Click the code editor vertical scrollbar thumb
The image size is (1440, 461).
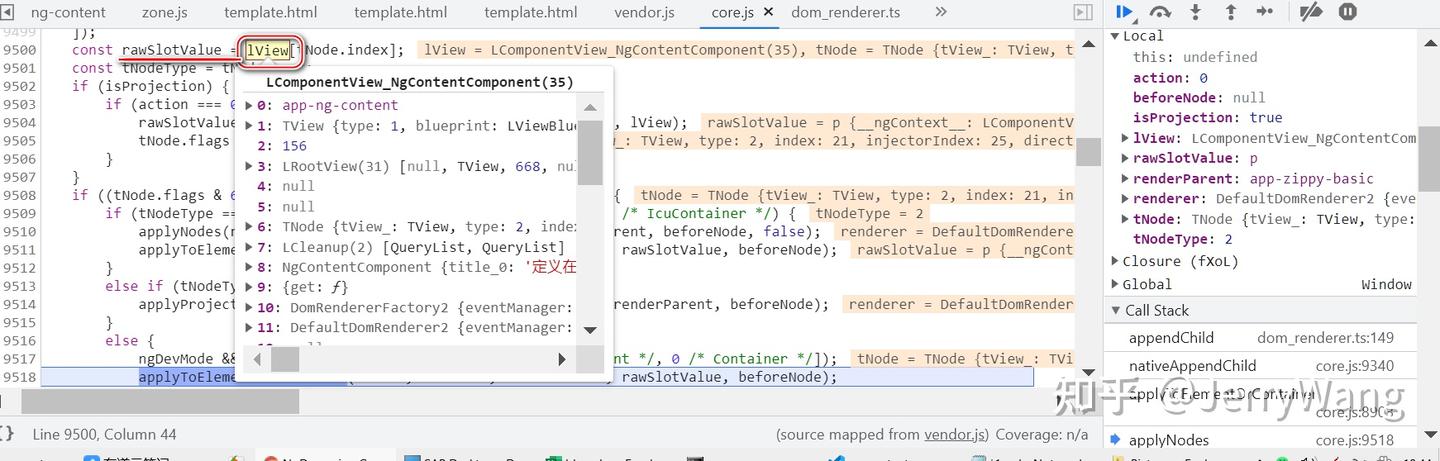tap(1089, 152)
